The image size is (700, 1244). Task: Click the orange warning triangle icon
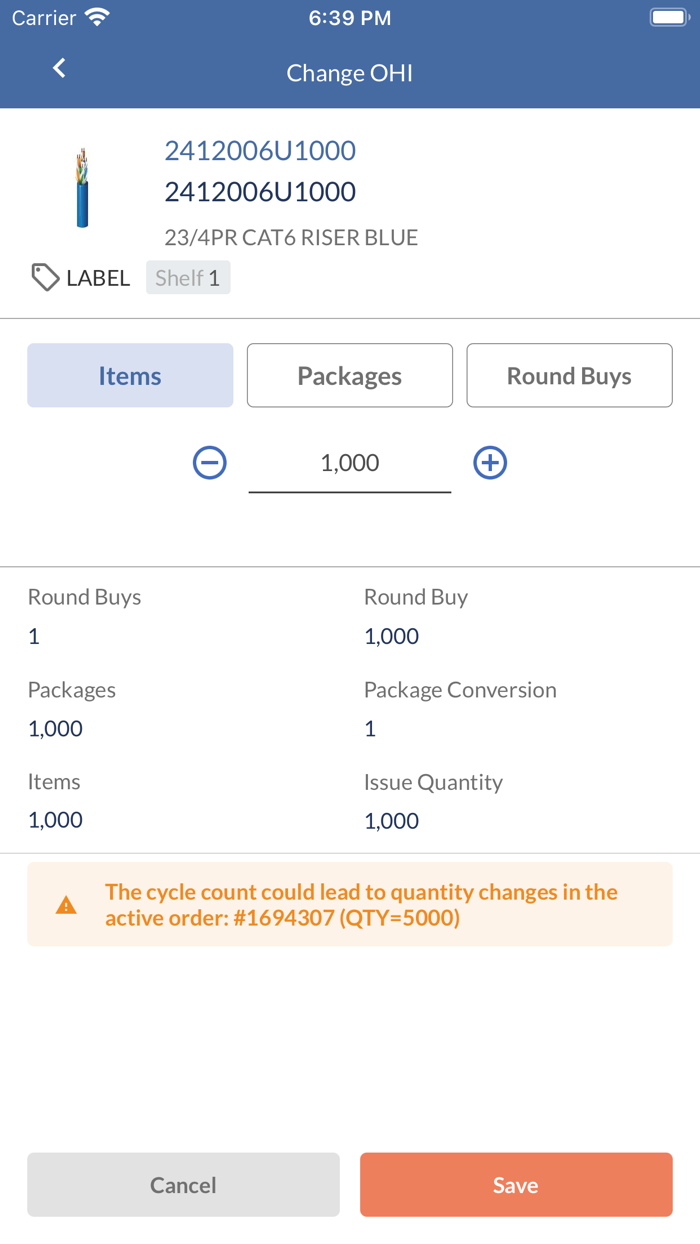pyautogui.click(x=66, y=903)
